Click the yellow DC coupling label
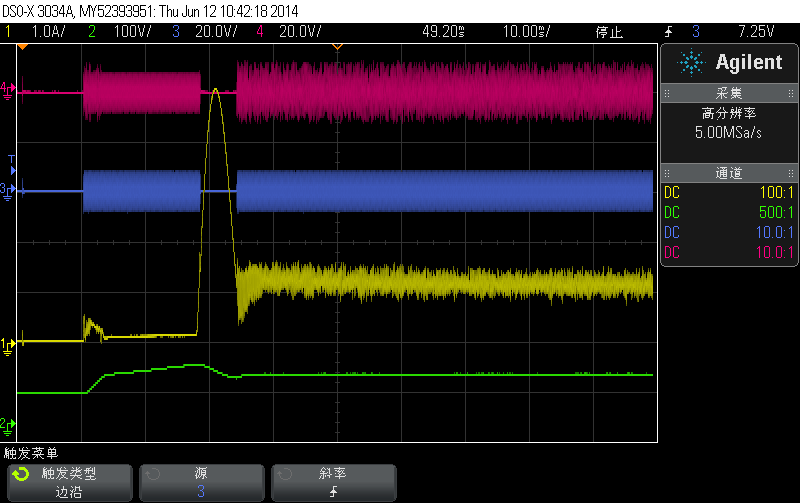The image size is (800, 503). (x=672, y=192)
